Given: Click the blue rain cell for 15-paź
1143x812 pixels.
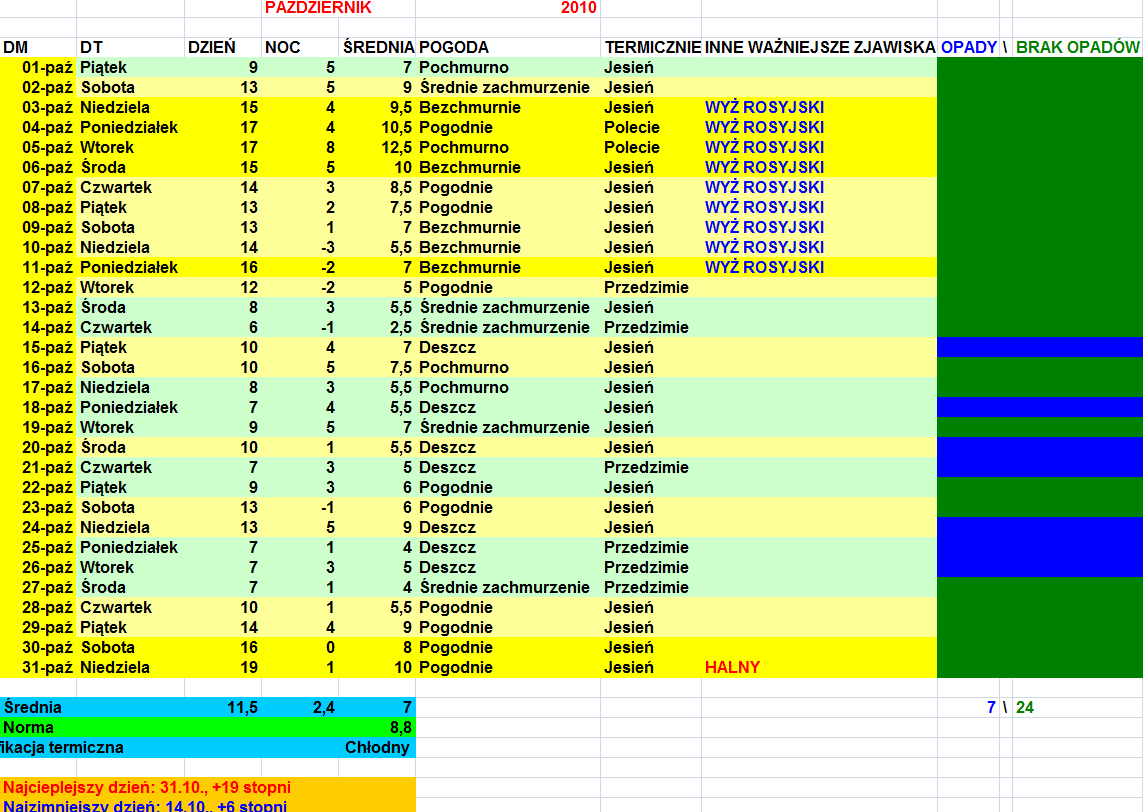Looking at the screenshot, I should [1039, 347].
